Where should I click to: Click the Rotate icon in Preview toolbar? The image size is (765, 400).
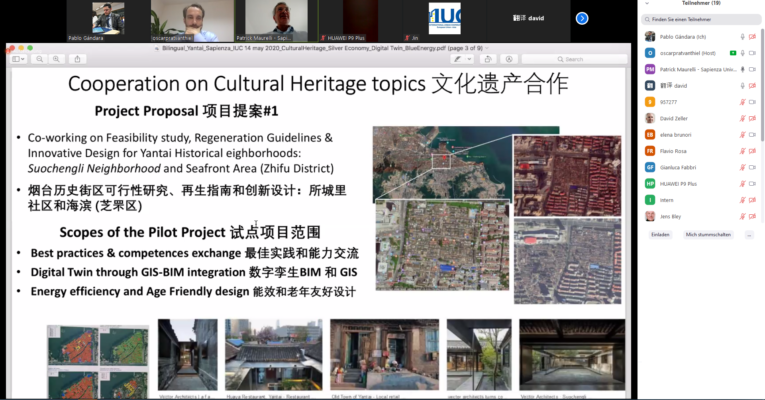click(487, 59)
